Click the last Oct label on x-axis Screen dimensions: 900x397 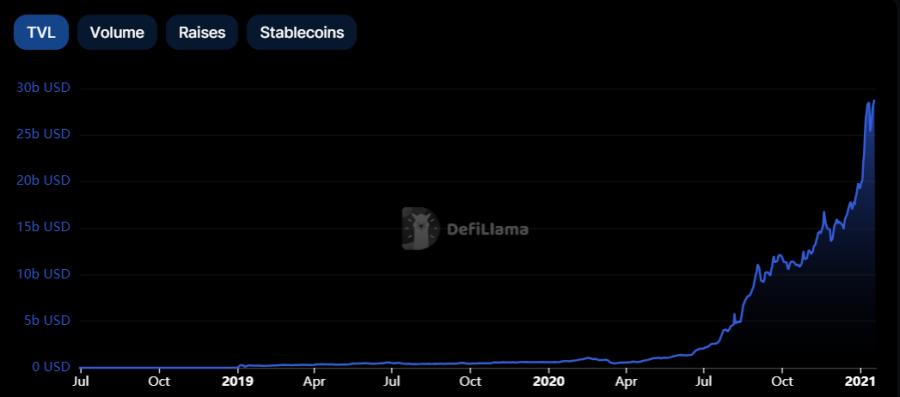(x=782, y=381)
